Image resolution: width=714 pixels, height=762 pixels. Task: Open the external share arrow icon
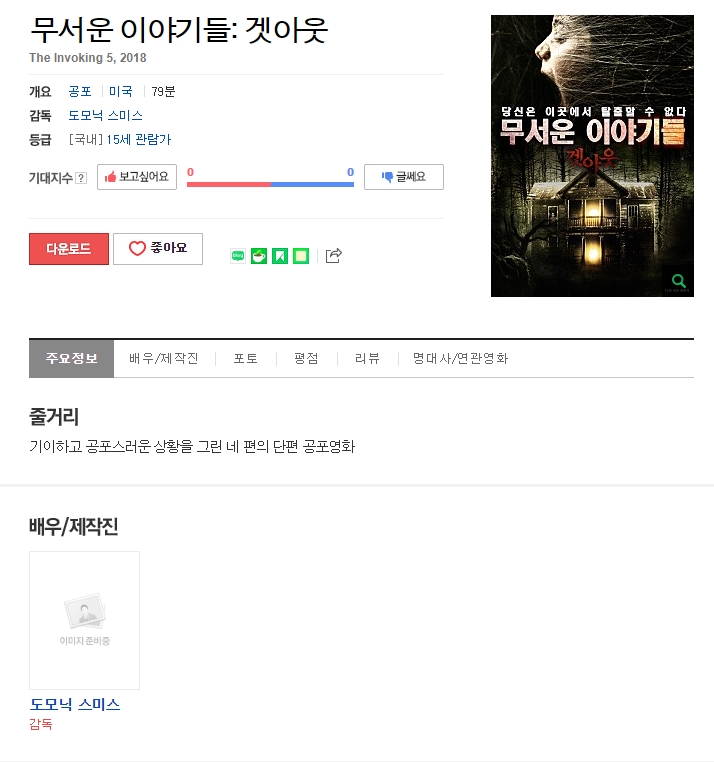coord(333,256)
